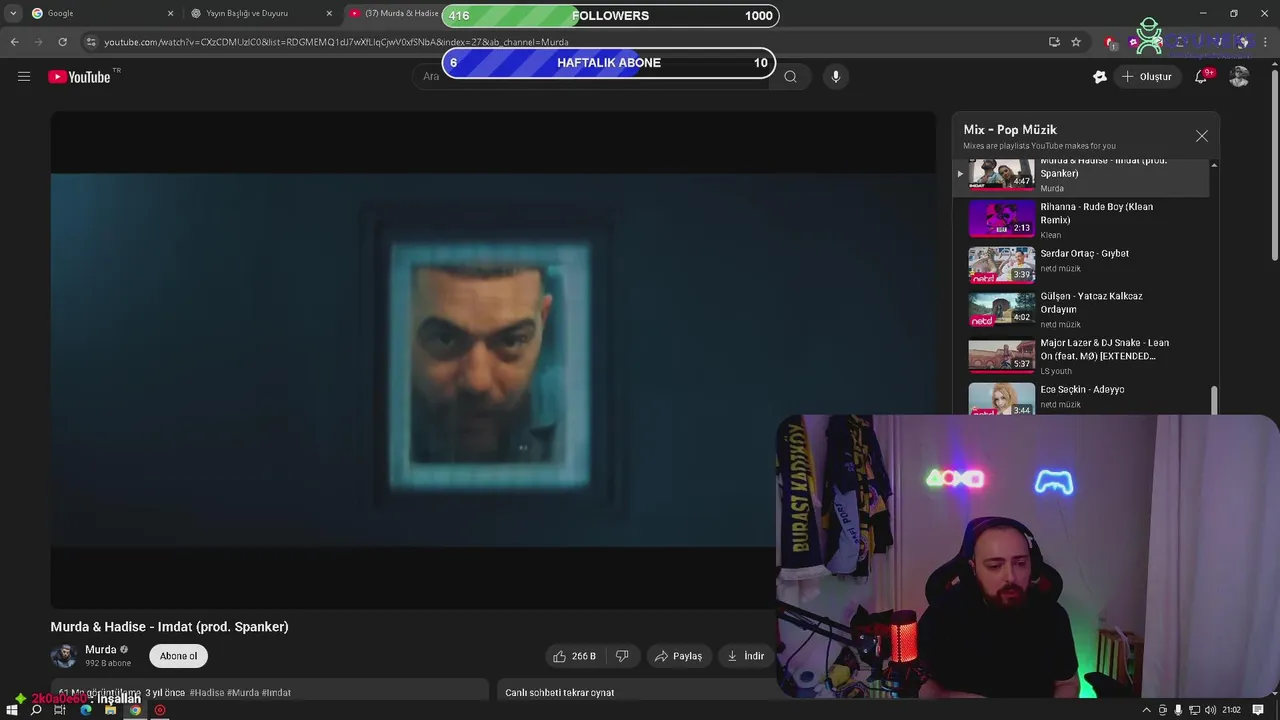Start voice search with the microphone
The height and width of the screenshot is (720, 1280).
point(836,76)
